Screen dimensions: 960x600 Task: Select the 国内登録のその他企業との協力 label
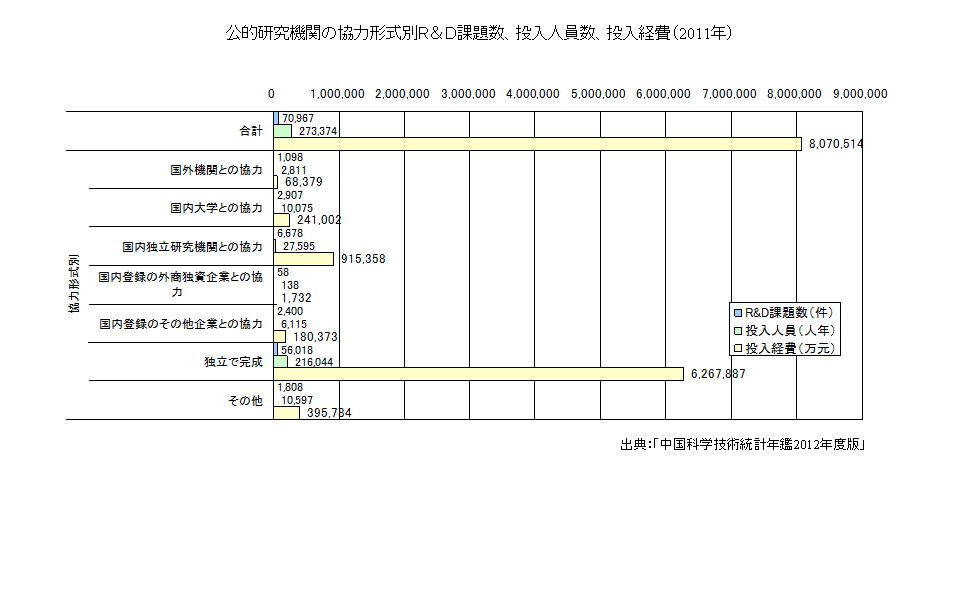pyautogui.click(x=181, y=324)
